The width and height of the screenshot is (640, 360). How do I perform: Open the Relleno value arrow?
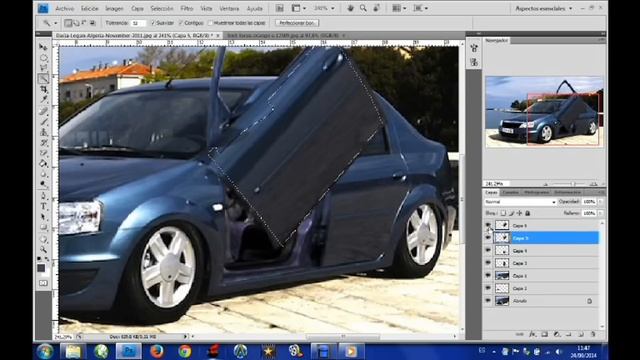tap(600, 213)
